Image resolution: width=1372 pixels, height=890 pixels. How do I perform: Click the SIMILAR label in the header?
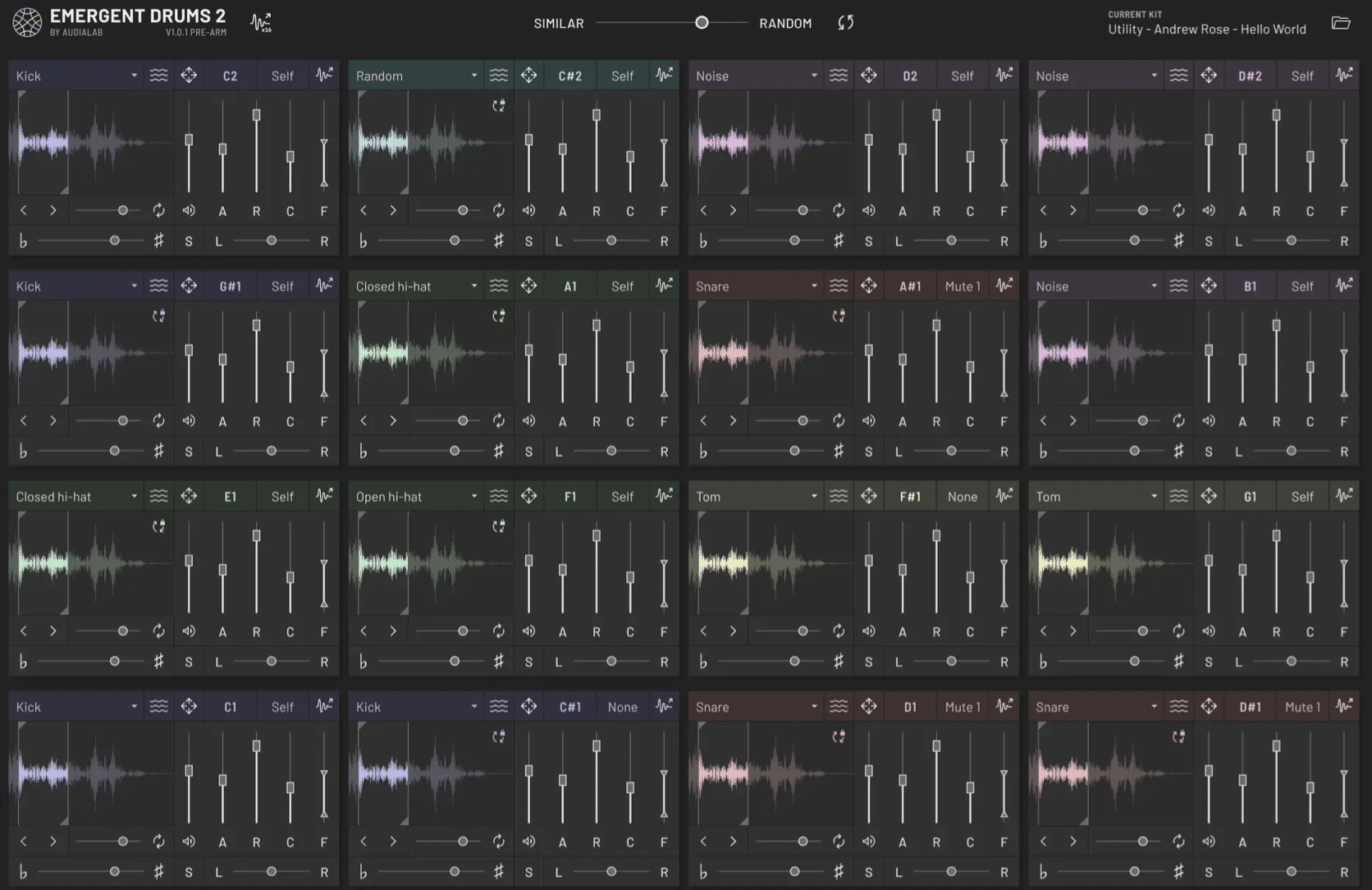[559, 23]
